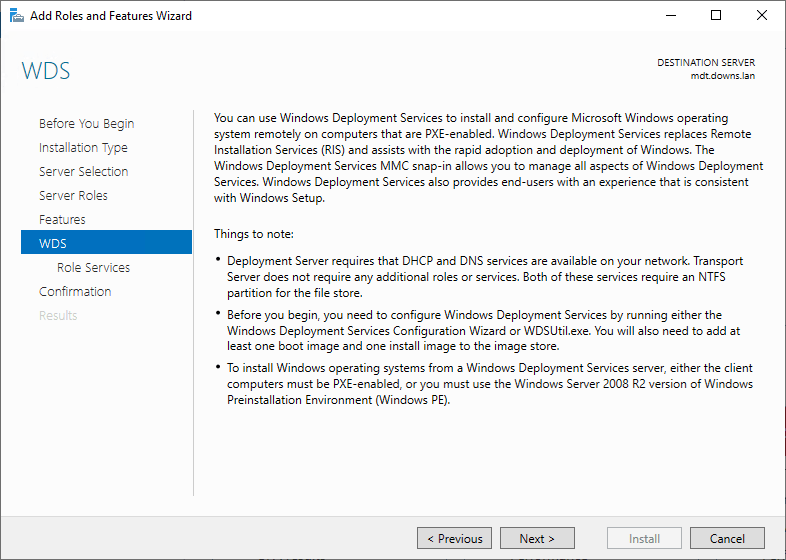Cancel the wizard

(727, 539)
